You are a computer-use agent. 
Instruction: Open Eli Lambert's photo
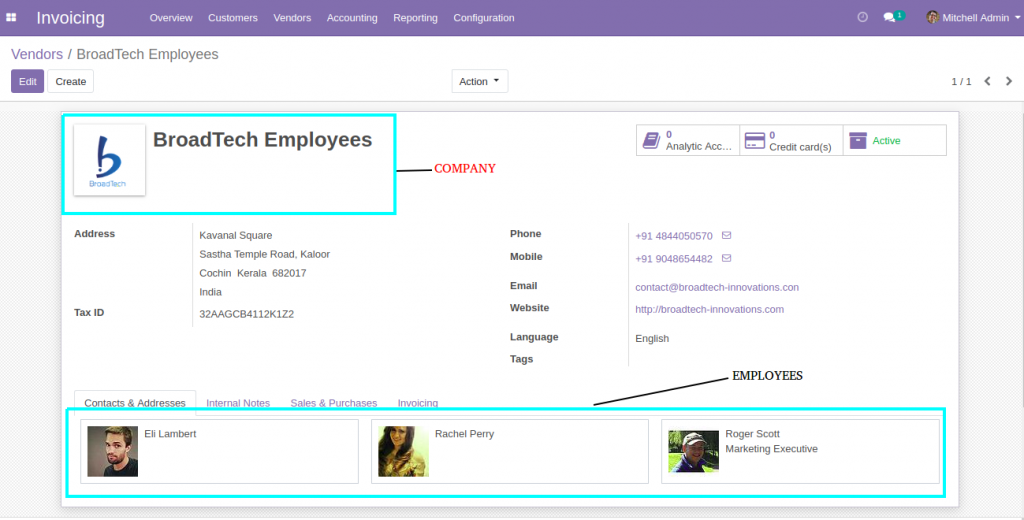pos(112,451)
